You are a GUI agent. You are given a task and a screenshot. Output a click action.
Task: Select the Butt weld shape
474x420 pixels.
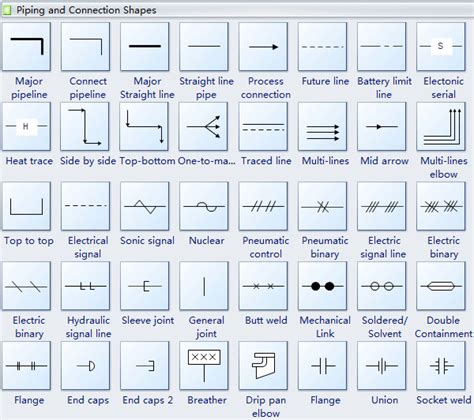click(x=263, y=286)
